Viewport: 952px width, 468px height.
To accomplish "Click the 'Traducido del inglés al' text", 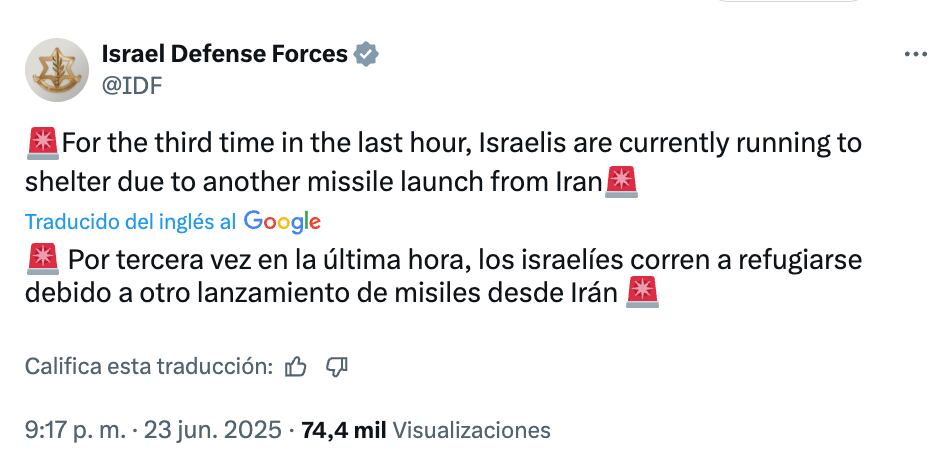I will pyautogui.click(x=130, y=222).
